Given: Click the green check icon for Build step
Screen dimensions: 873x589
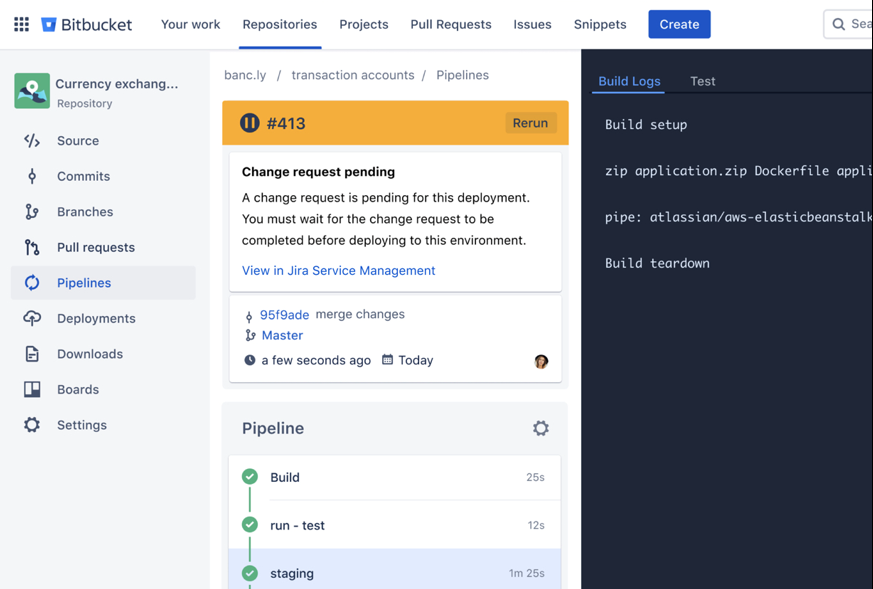Looking at the screenshot, I should (x=250, y=477).
